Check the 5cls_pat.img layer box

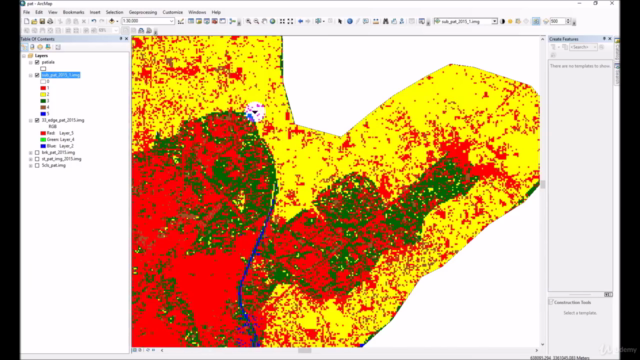pos(37,166)
